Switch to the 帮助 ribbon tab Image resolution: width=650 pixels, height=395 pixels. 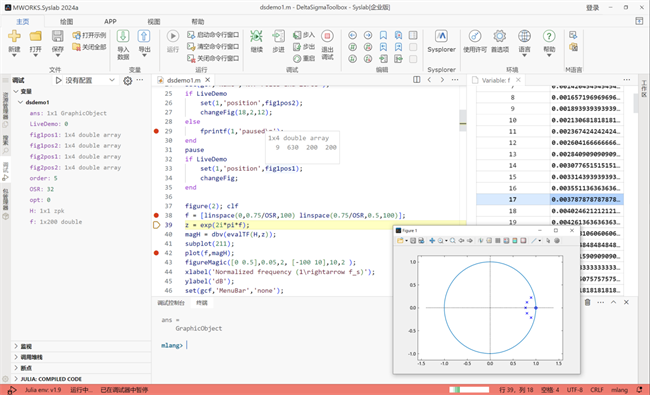coord(198,22)
